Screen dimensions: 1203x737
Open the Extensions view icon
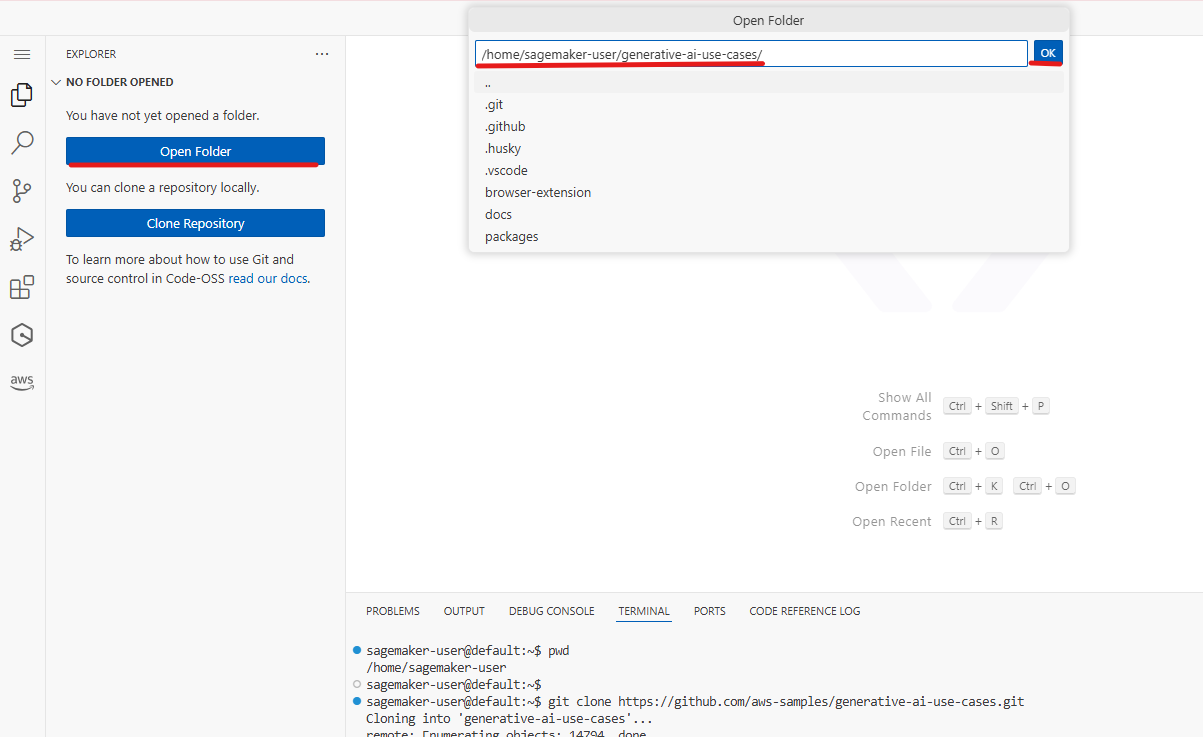pyautogui.click(x=22, y=288)
